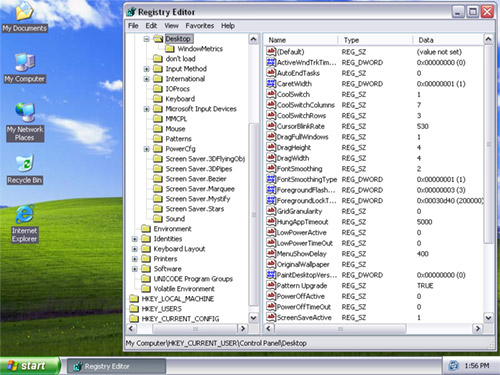
Task: Click the Start button
Action: coord(30,366)
